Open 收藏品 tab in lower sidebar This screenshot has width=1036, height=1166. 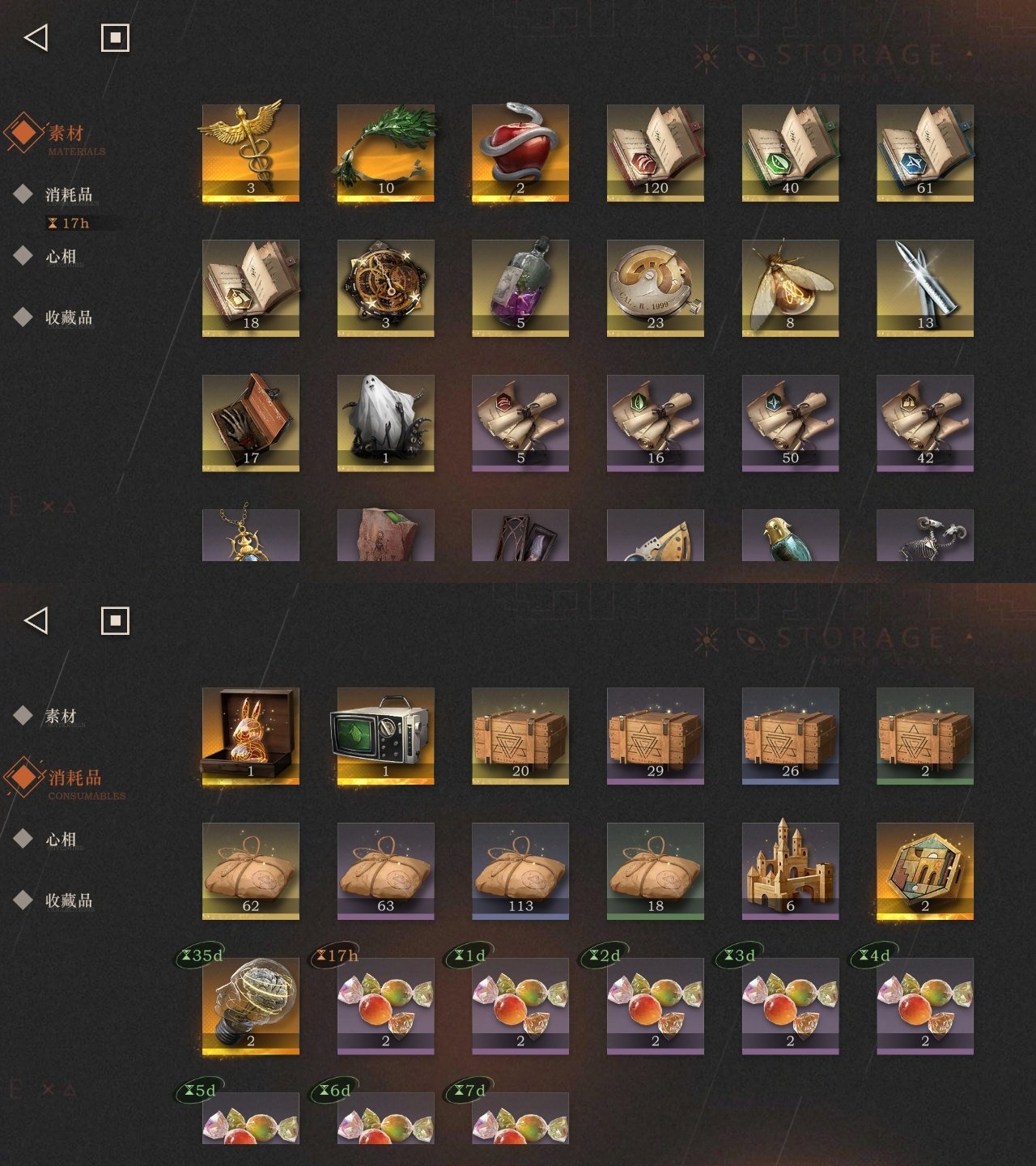point(68,900)
